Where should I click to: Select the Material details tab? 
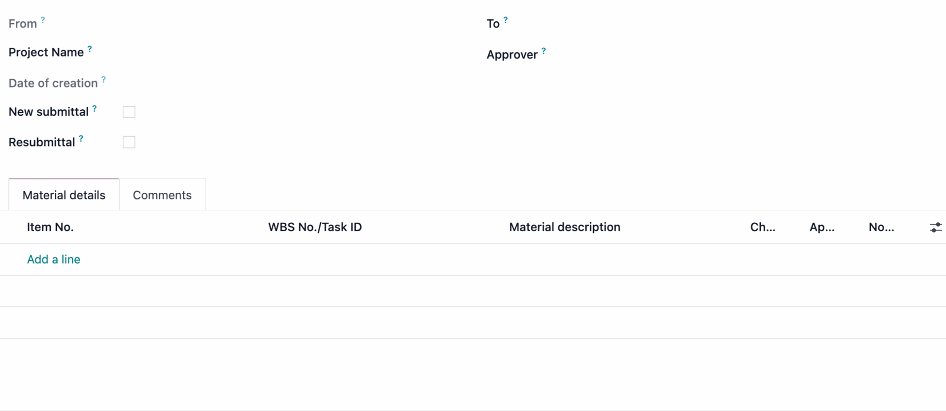[64, 195]
